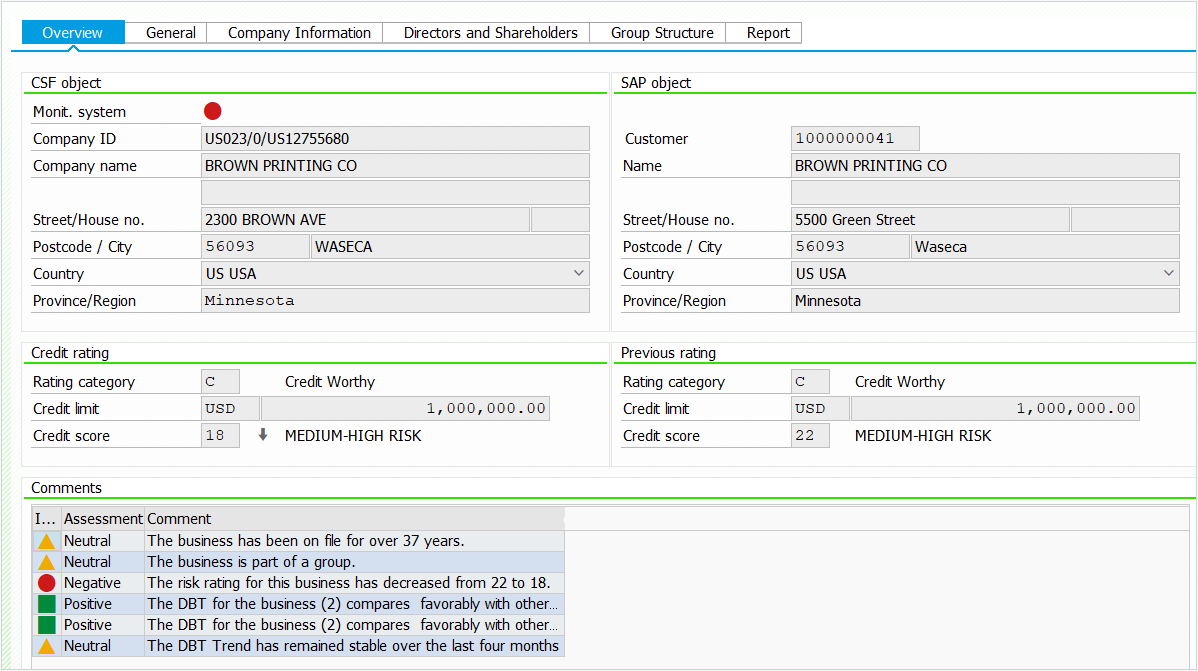Click the red monitoring system status icon
Screen dimensions: 1198x671
click(212, 111)
